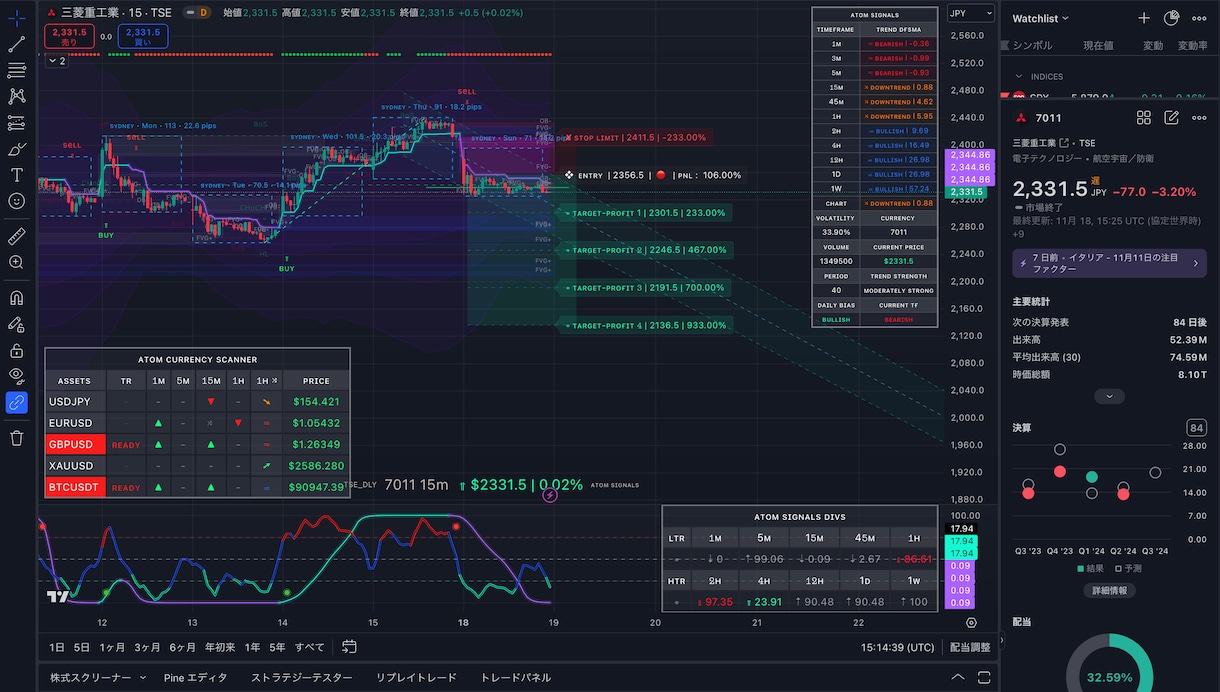Screen dimensions: 1220x692
Task: Select the 6ヶ月 time range
Action: coord(183,647)
